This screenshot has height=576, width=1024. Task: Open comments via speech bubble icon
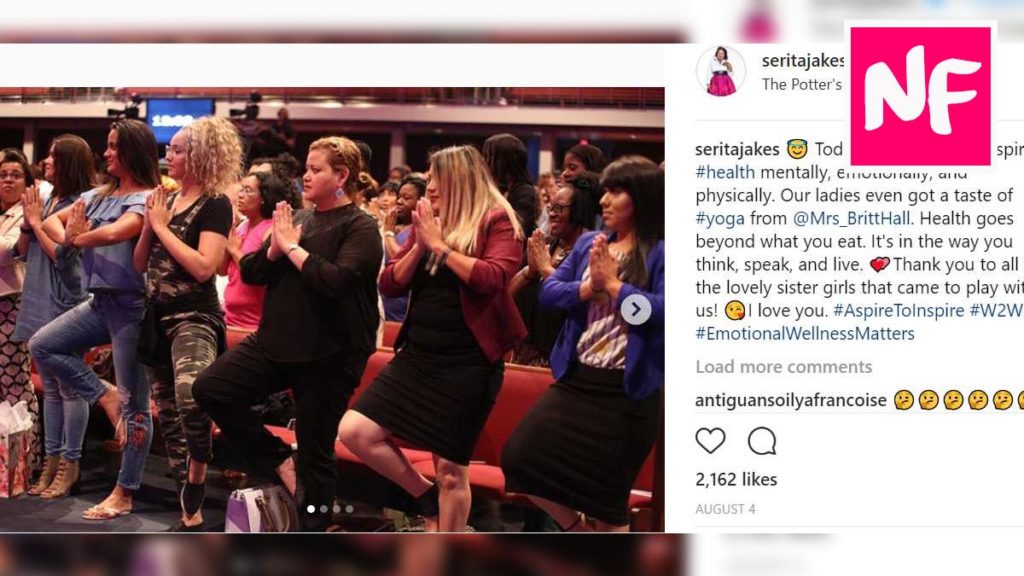pos(761,441)
